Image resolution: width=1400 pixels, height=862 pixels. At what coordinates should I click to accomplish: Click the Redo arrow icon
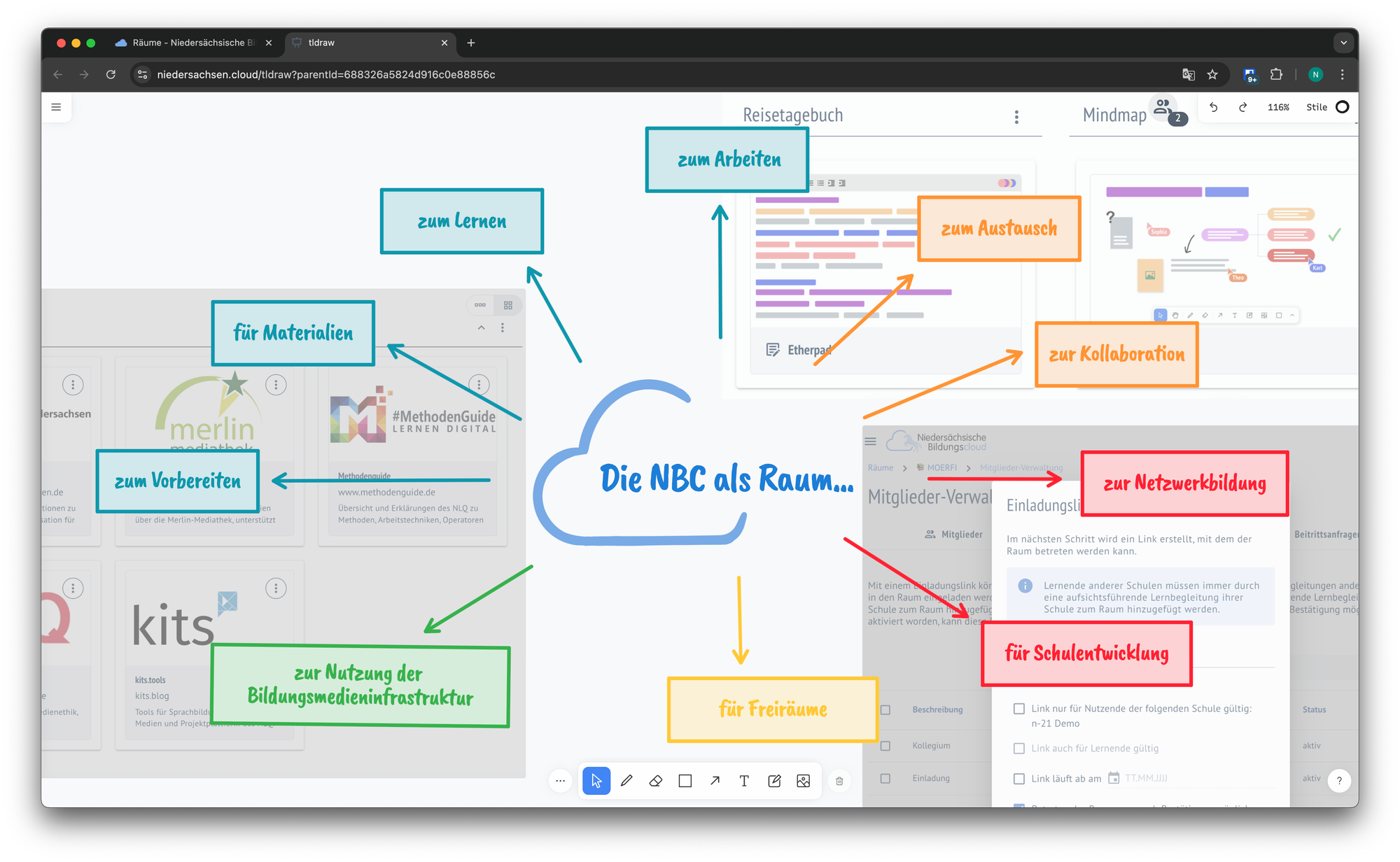1243,107
